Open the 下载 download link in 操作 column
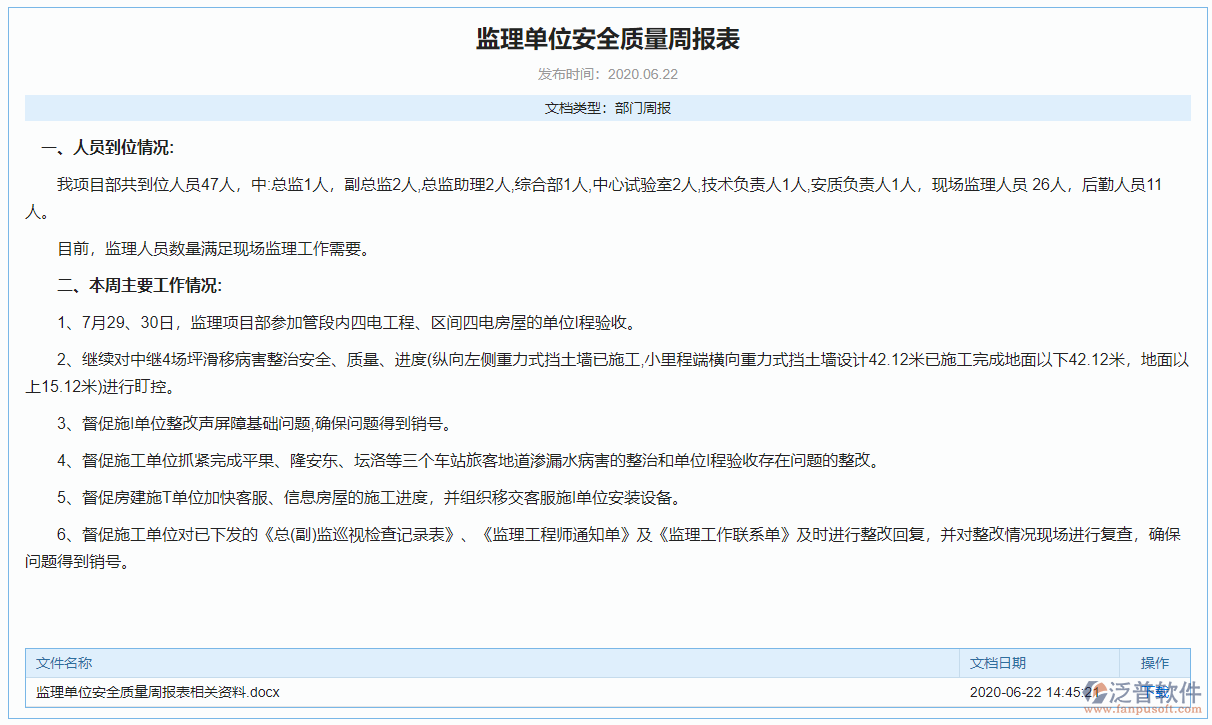Viewport: 1212px width, 725px height. coord(1154,691)
